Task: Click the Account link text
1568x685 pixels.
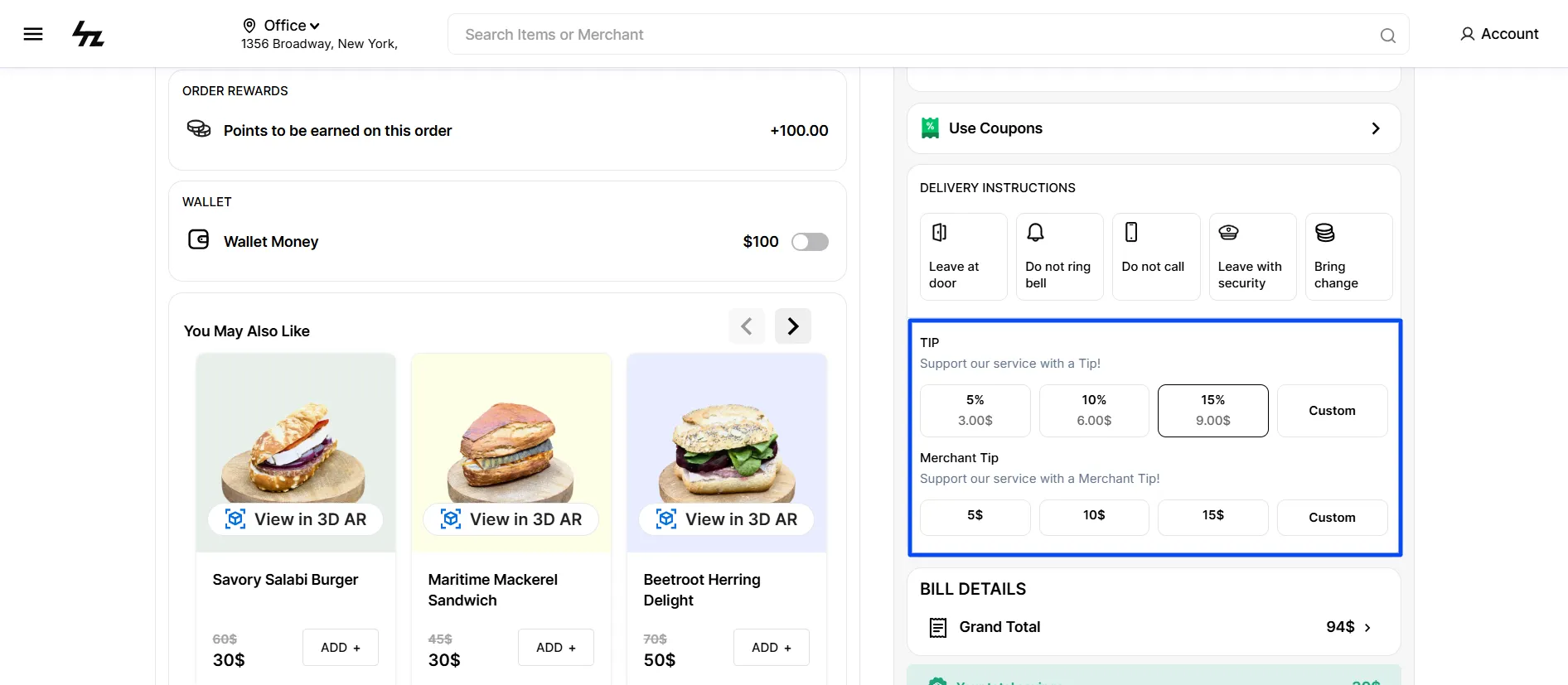Action: click(x=1509, y=34)
